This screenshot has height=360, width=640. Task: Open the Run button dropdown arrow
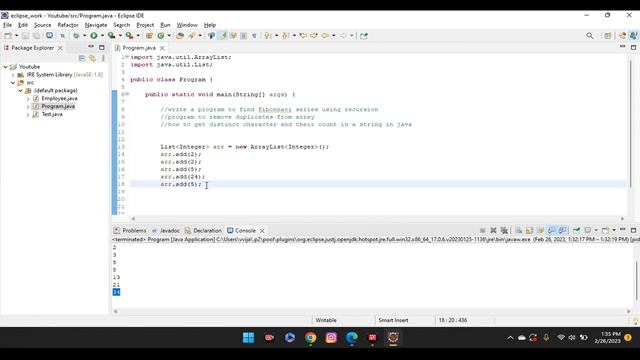coord(102,36)
